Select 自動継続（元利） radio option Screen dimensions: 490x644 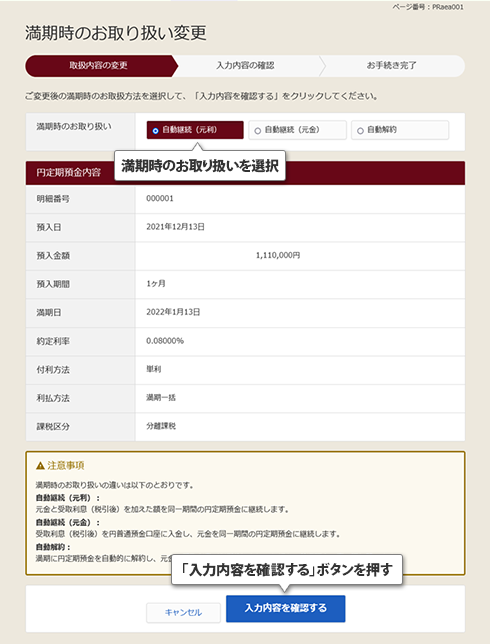pyautogui.click(x=195, y=130)
